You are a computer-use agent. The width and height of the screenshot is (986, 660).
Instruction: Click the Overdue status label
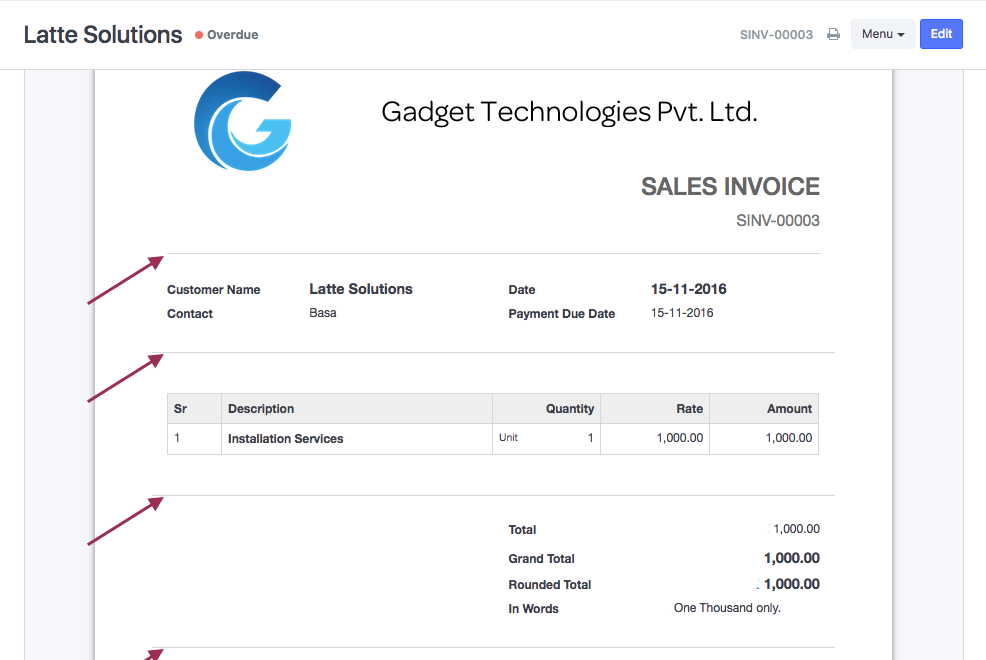pyautogui.click(x=232, y=35)
